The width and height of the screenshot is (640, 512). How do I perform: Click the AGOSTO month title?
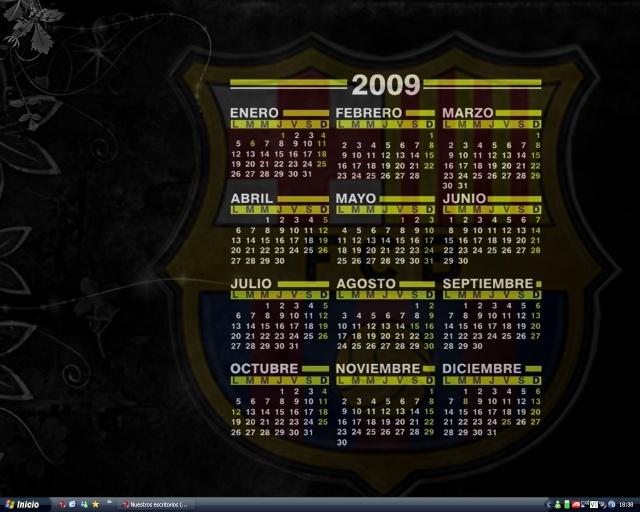point(366,284)
